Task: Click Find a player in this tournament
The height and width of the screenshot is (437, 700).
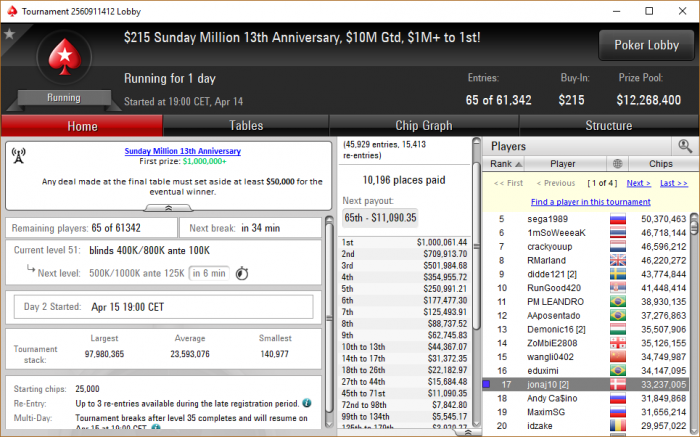Action: (590, 202)
